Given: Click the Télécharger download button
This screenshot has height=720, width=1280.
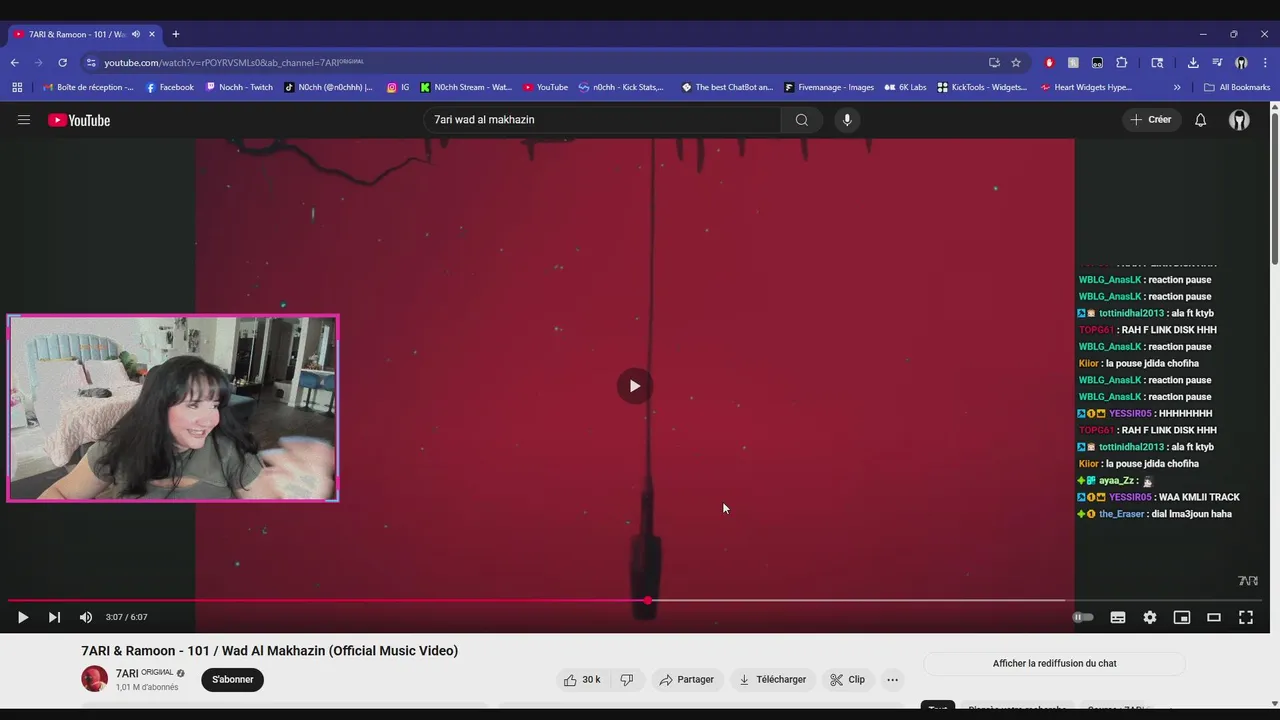Looking at the screenshot, I should pyautogui.click(x=772, y=680).
